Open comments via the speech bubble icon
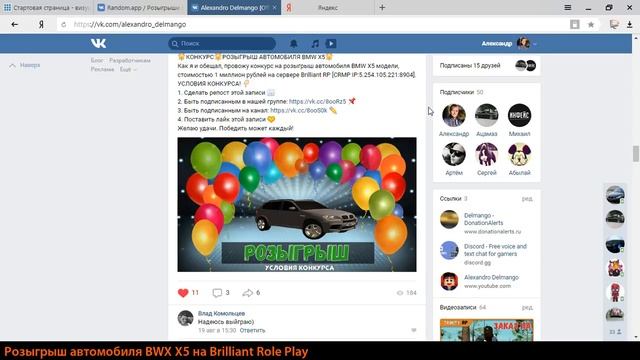Image resolution: width=640 pixels, height=360 pixels. pyautogui.click(x=217, y=293)
